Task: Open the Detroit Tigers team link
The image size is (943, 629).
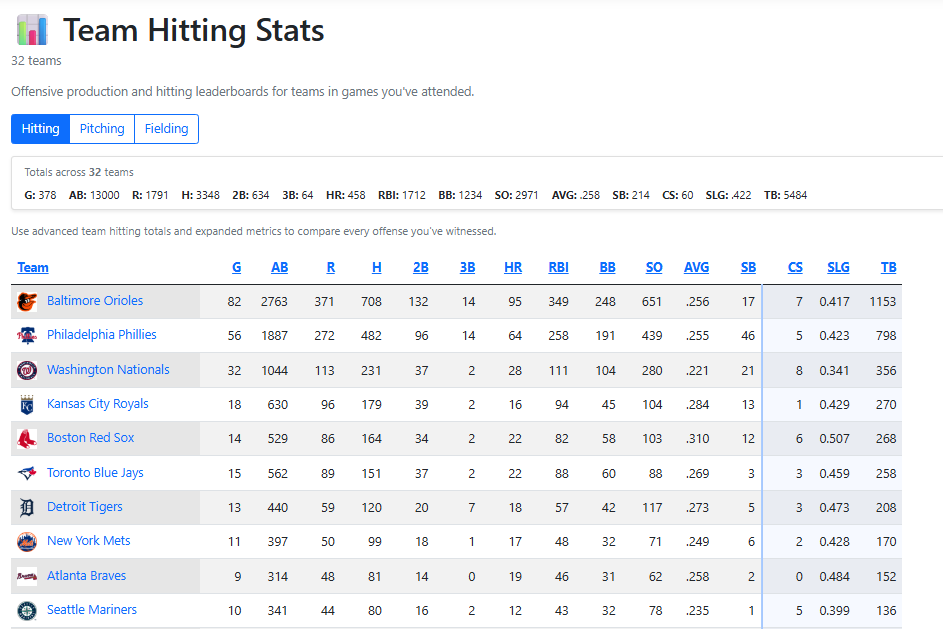Action: [x=85, y=507]
